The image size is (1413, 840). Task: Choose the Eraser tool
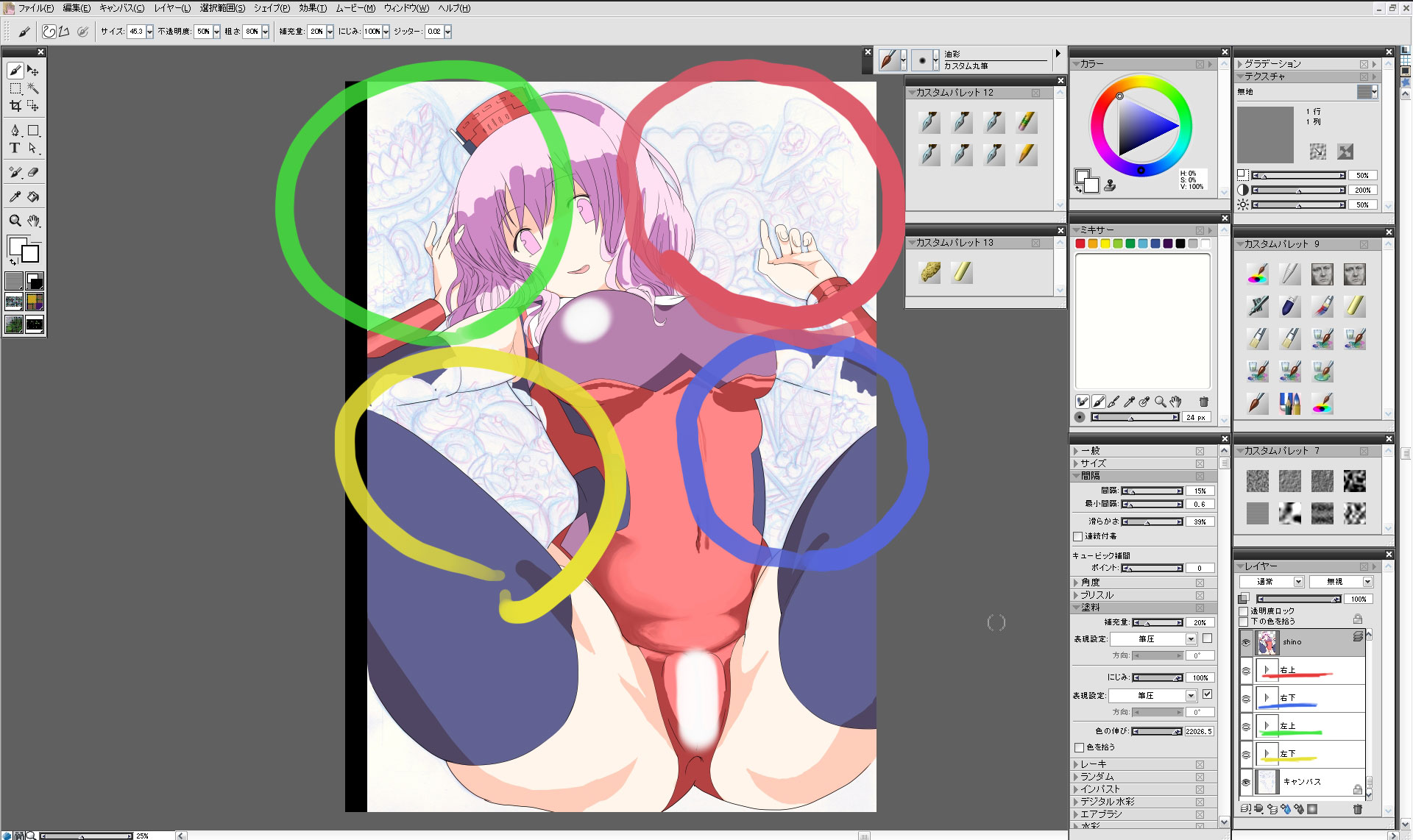click(x=33, y=172)
